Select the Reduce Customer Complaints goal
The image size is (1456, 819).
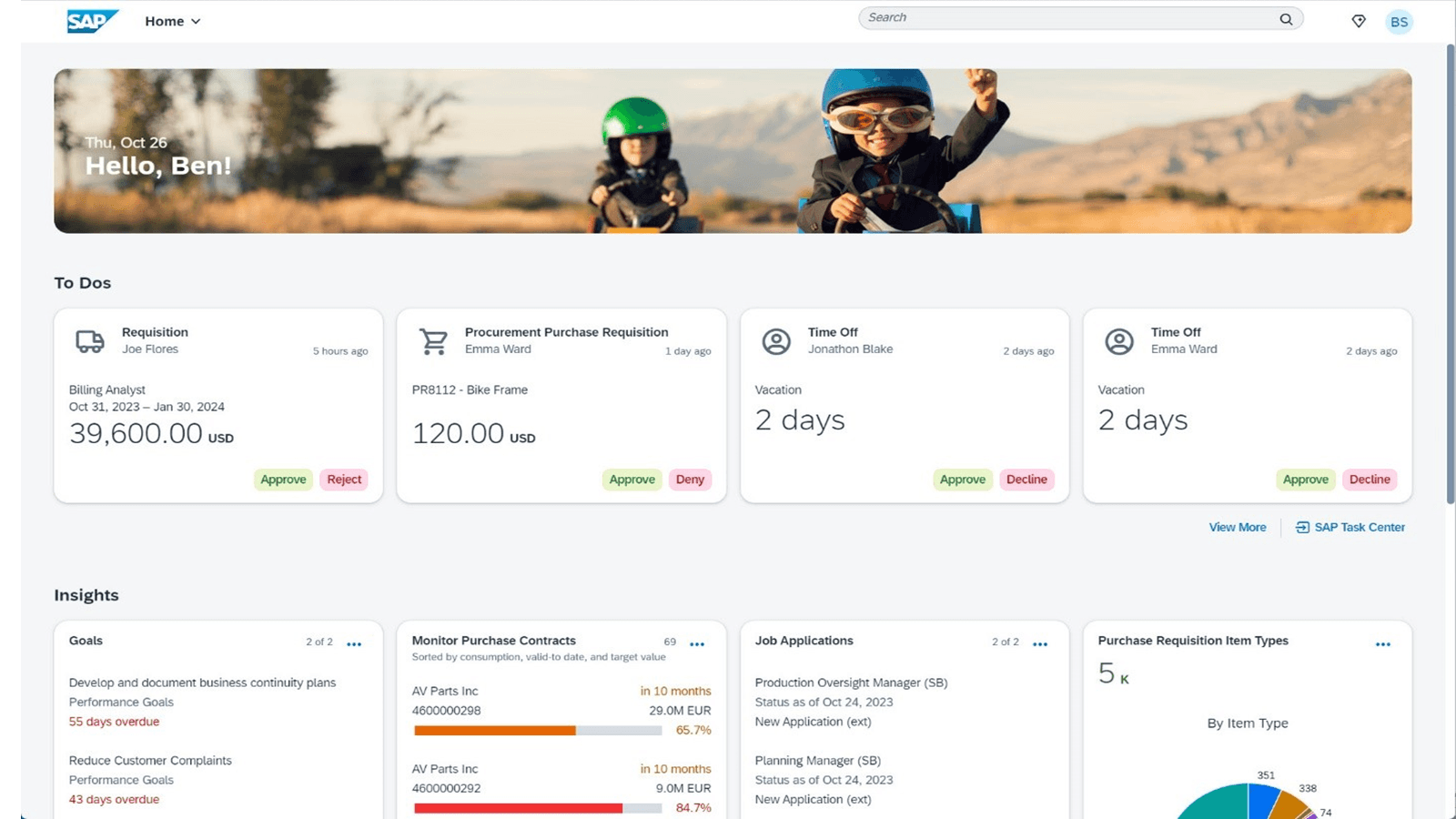tap(150, 761)
